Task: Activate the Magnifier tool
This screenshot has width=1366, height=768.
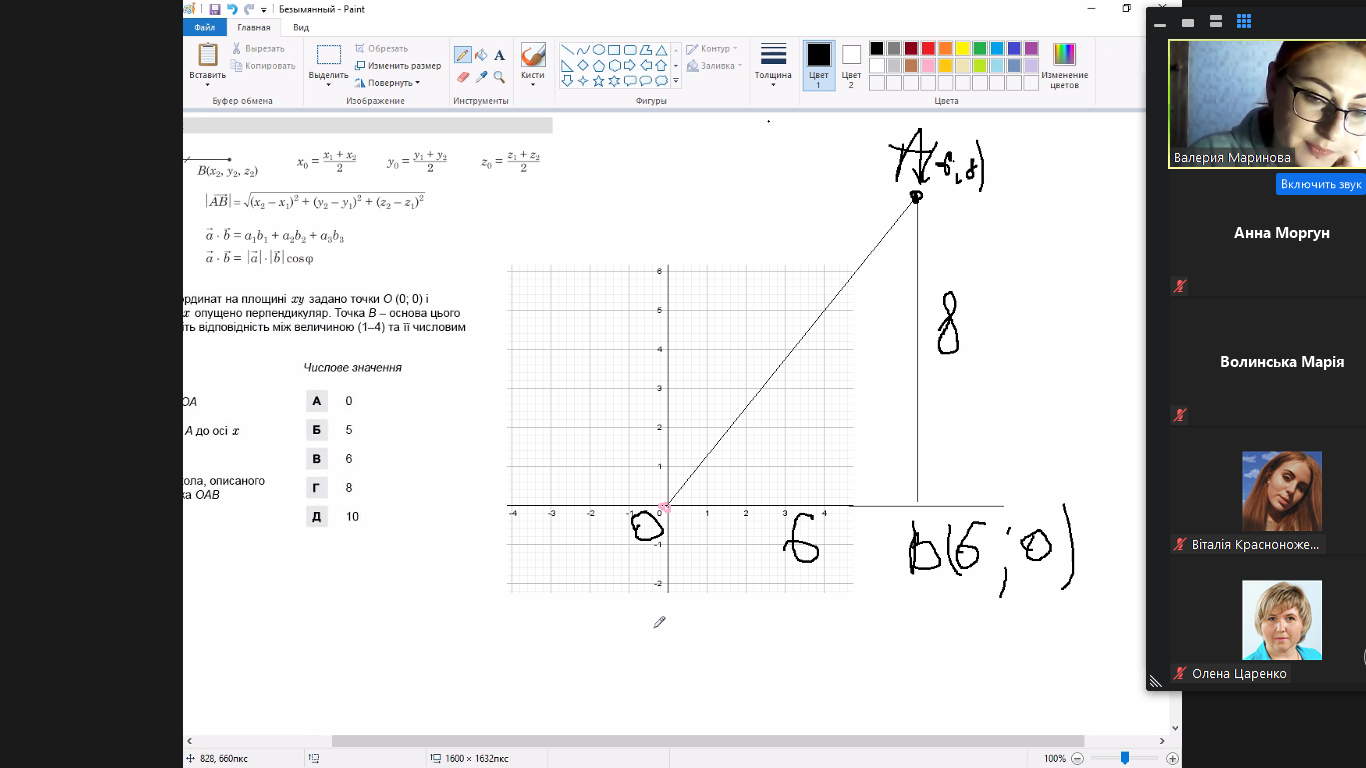Action: point(499,77)
